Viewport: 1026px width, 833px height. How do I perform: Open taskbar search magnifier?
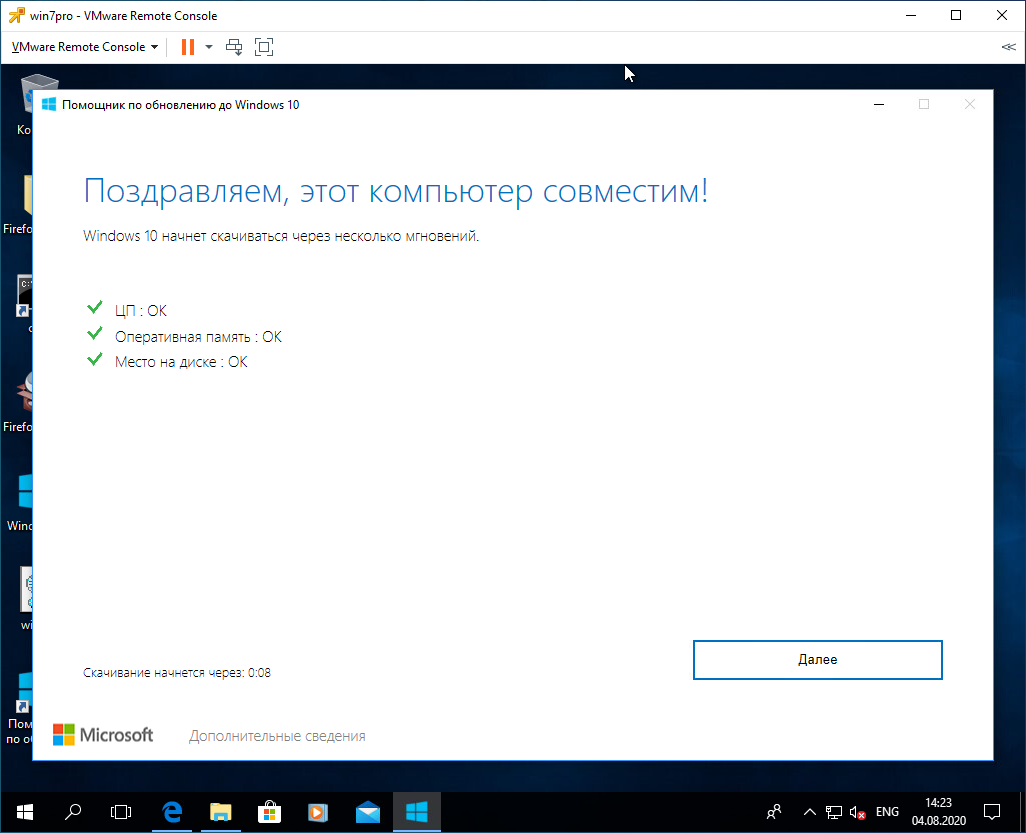pyautogui.click(x=73, y=812)
